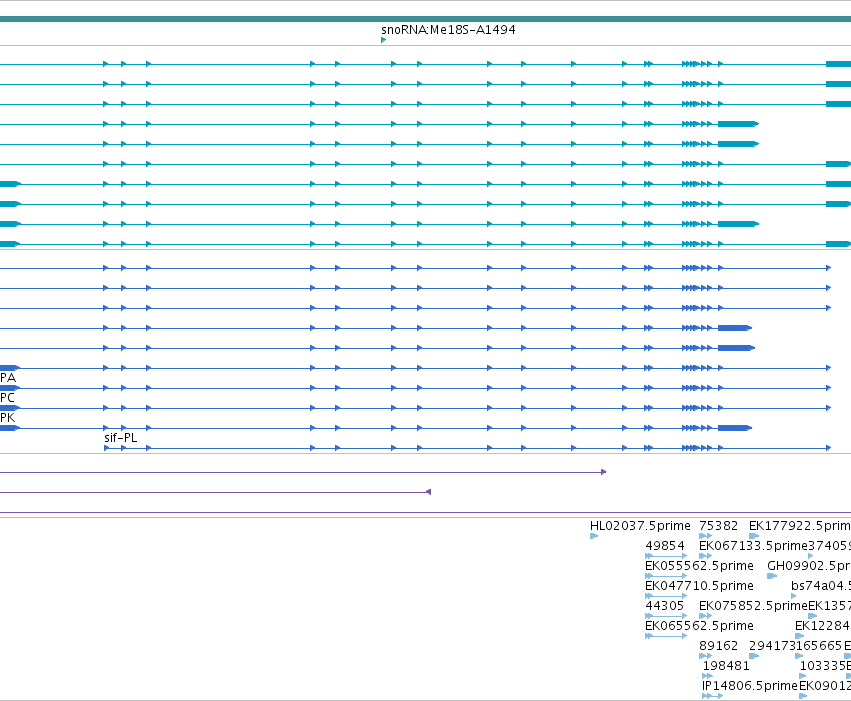Click the EK12284 EST label
This screenshot has width=851, height=701.
coord(823,626)
